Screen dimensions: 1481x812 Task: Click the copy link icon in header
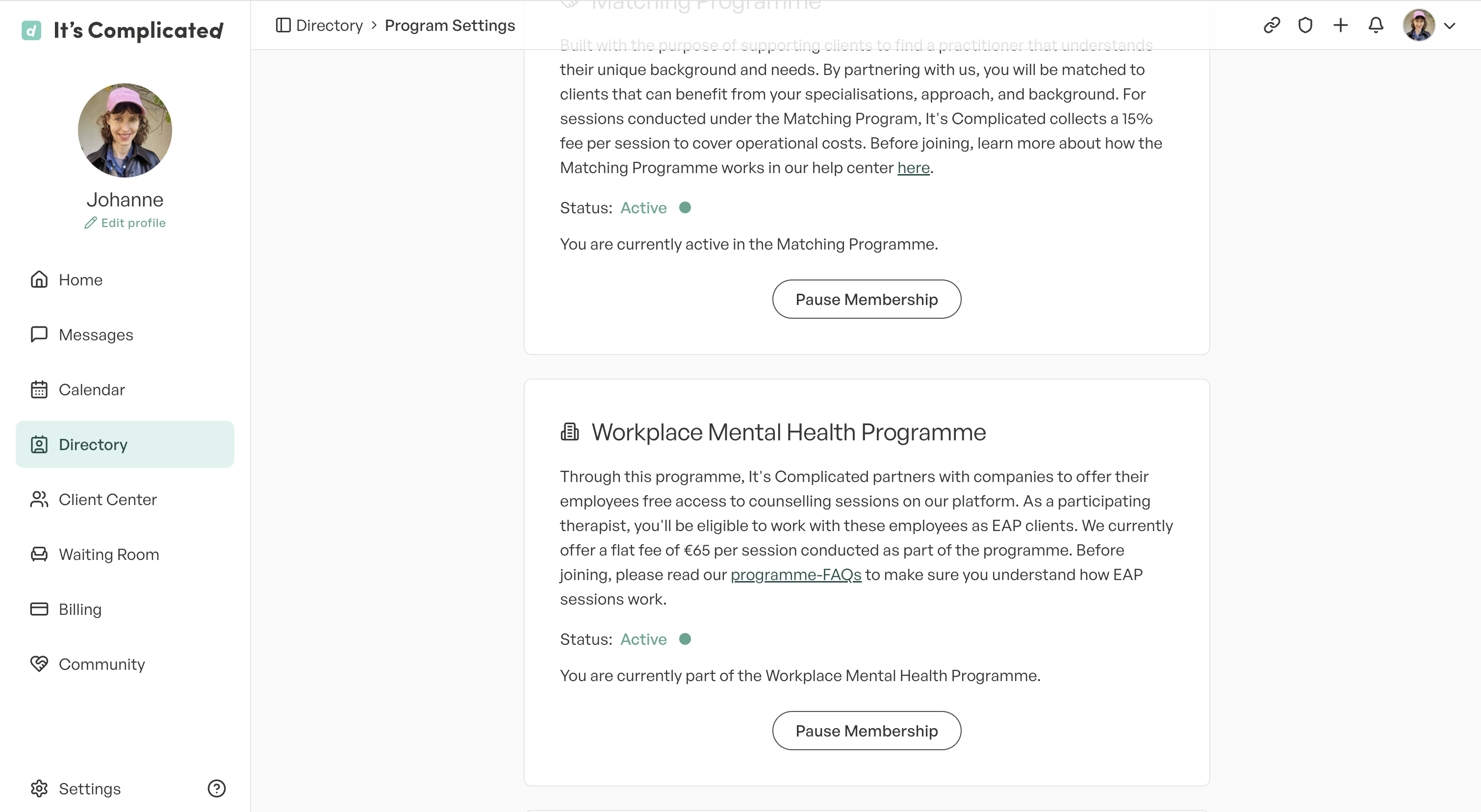pos(1271,25)
